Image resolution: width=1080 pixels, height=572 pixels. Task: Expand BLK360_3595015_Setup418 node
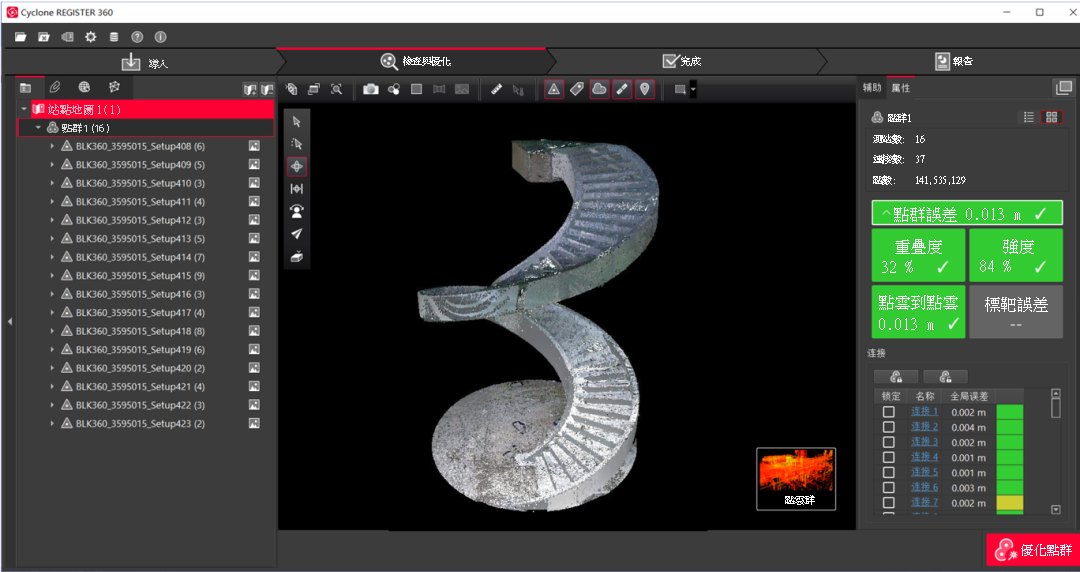click(52, 331)
